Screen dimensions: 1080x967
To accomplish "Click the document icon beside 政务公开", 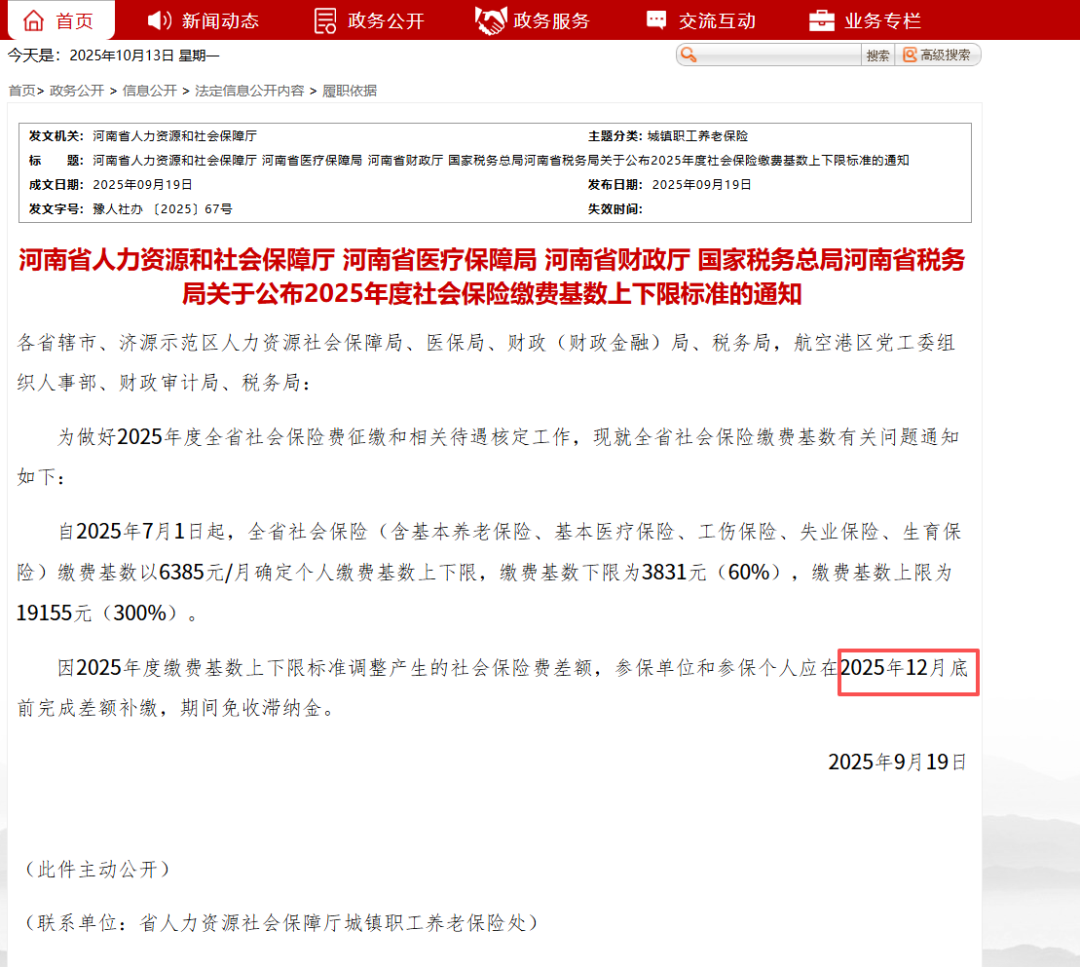I will (x=325, y=20).
